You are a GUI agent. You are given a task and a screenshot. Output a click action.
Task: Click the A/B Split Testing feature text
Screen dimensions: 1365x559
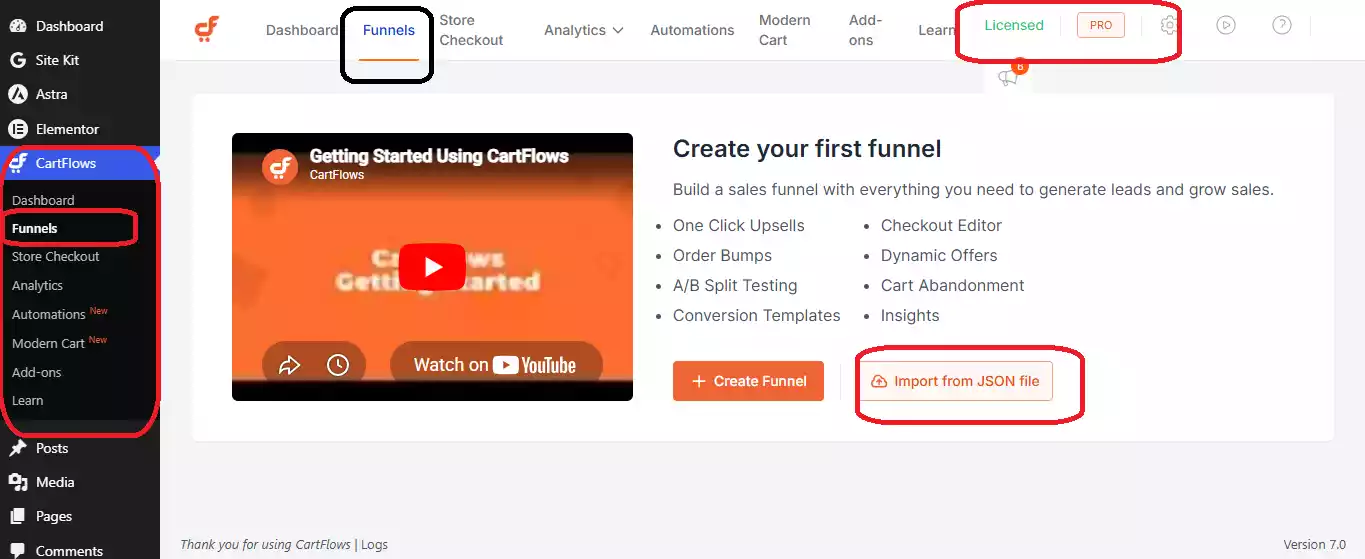coord(735,285)
